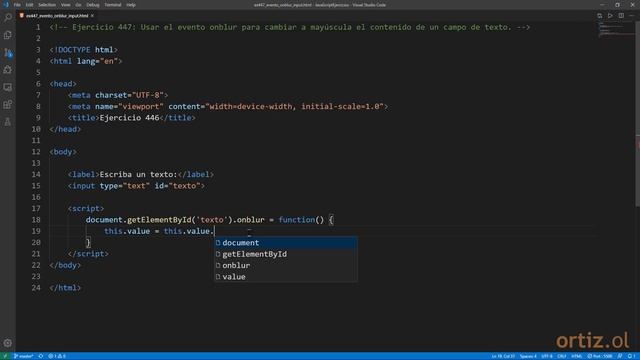Click the UTF-8 encoding indicator

[547, 356]
